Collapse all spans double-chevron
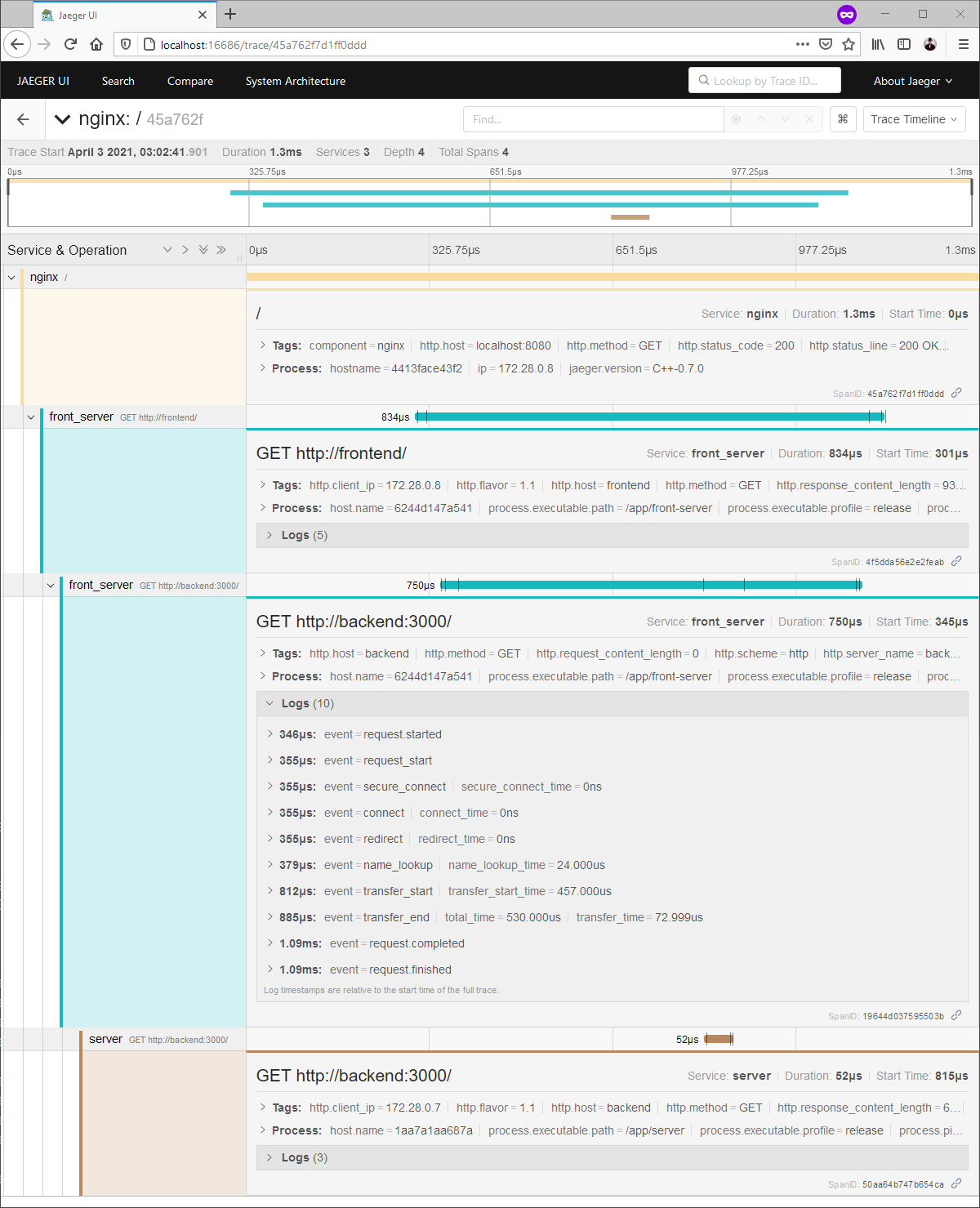Screen dimensions: 980x1208 221,250
